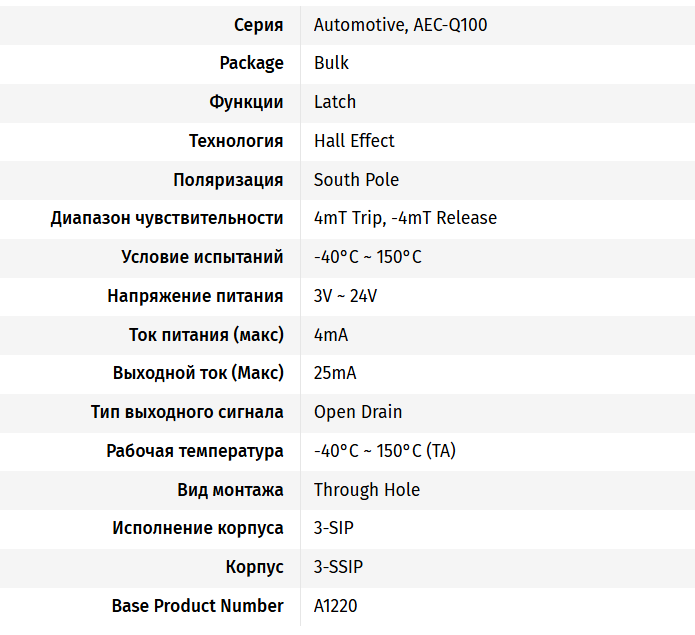Select the '-40°C ~ 150°C (TA)' value
695x635 pixels.
click(x=385, y=451)
